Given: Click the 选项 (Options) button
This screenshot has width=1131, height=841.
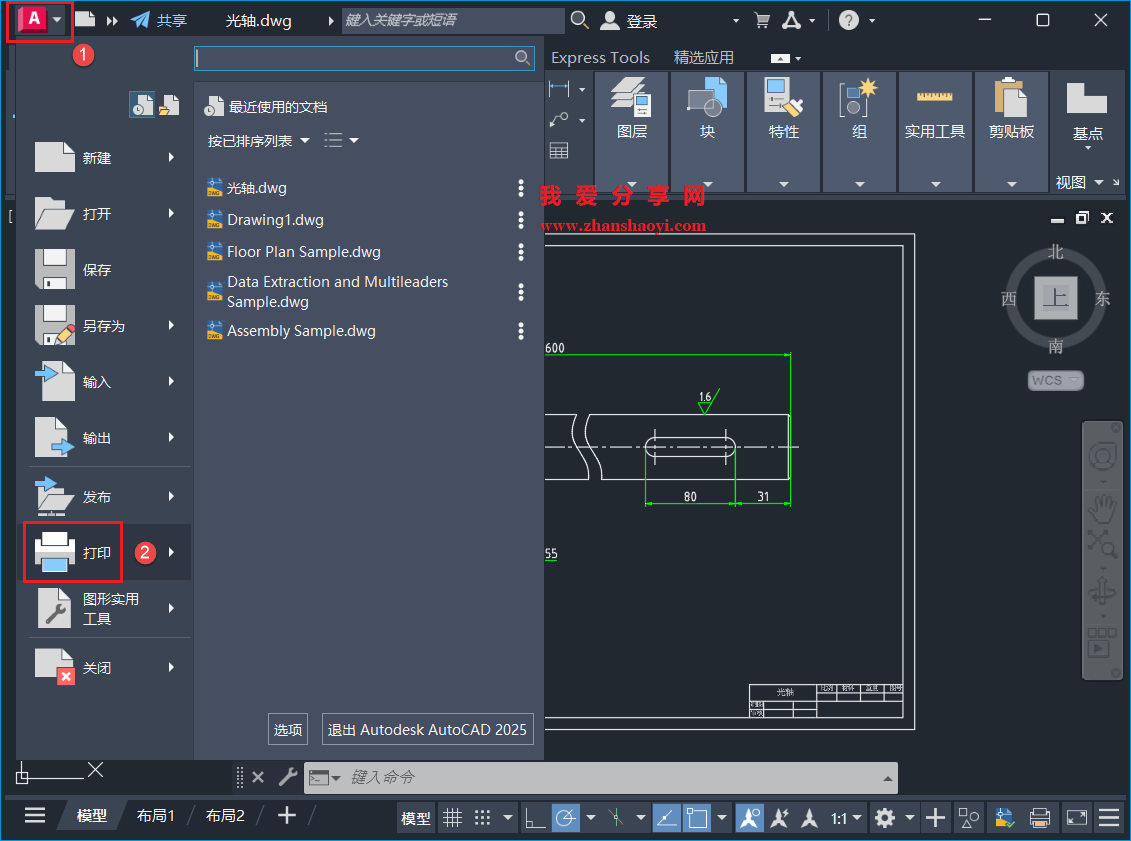Looking at the screenshot, I should click(288, 729).
